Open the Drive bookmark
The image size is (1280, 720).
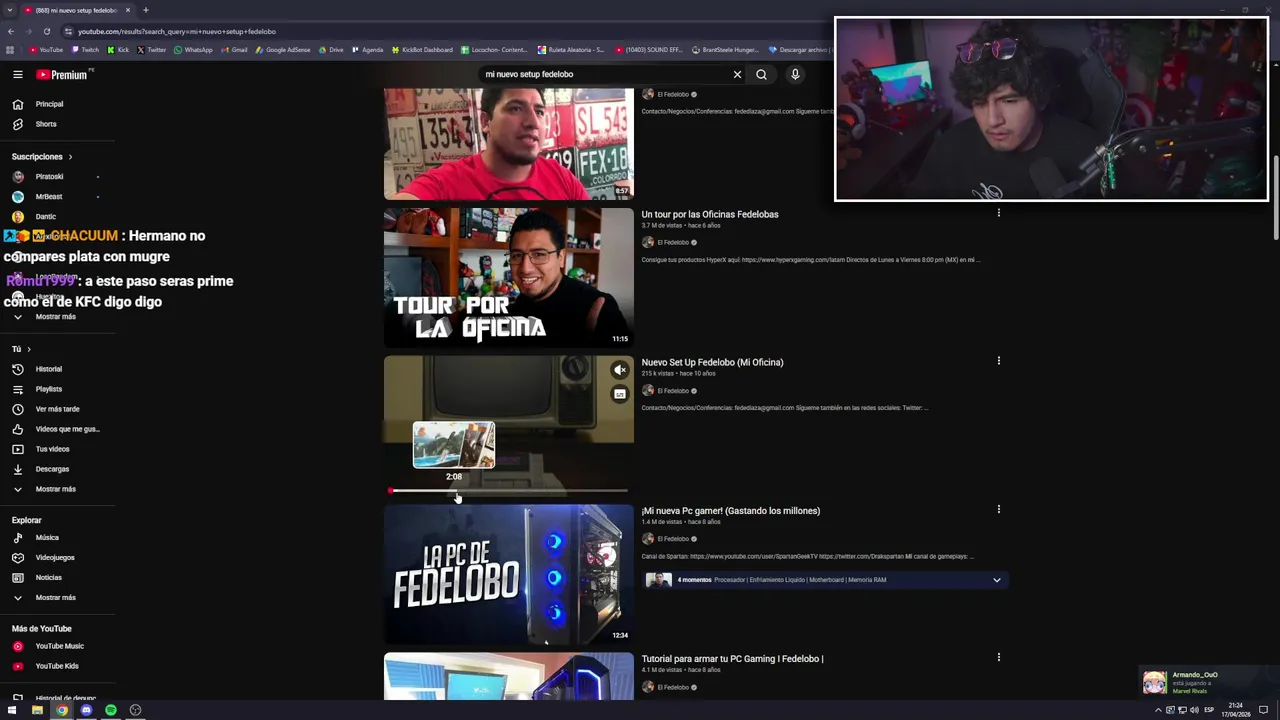click(x=330, y=49)
